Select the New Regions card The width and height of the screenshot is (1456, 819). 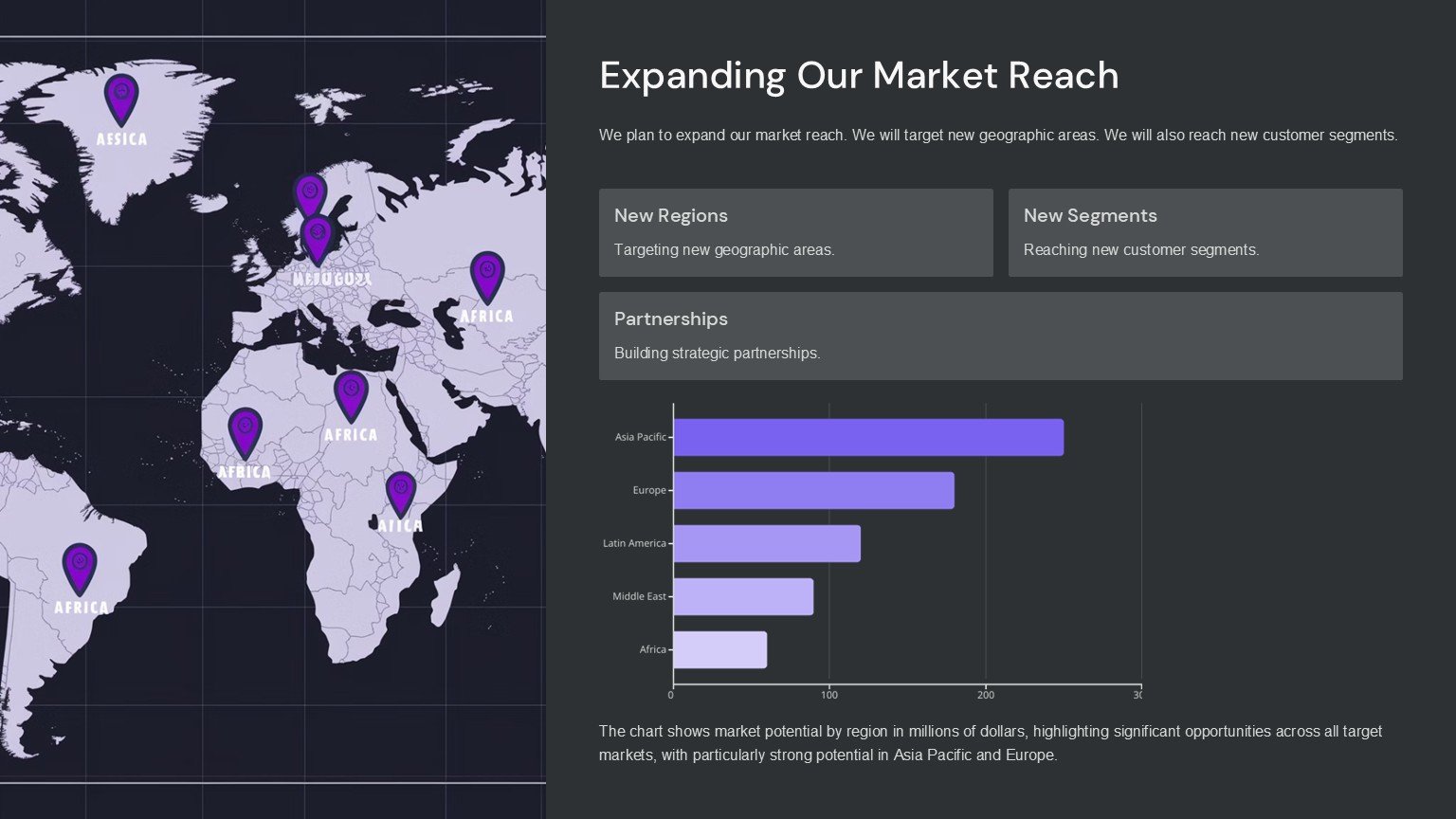[x=795, y=232]
